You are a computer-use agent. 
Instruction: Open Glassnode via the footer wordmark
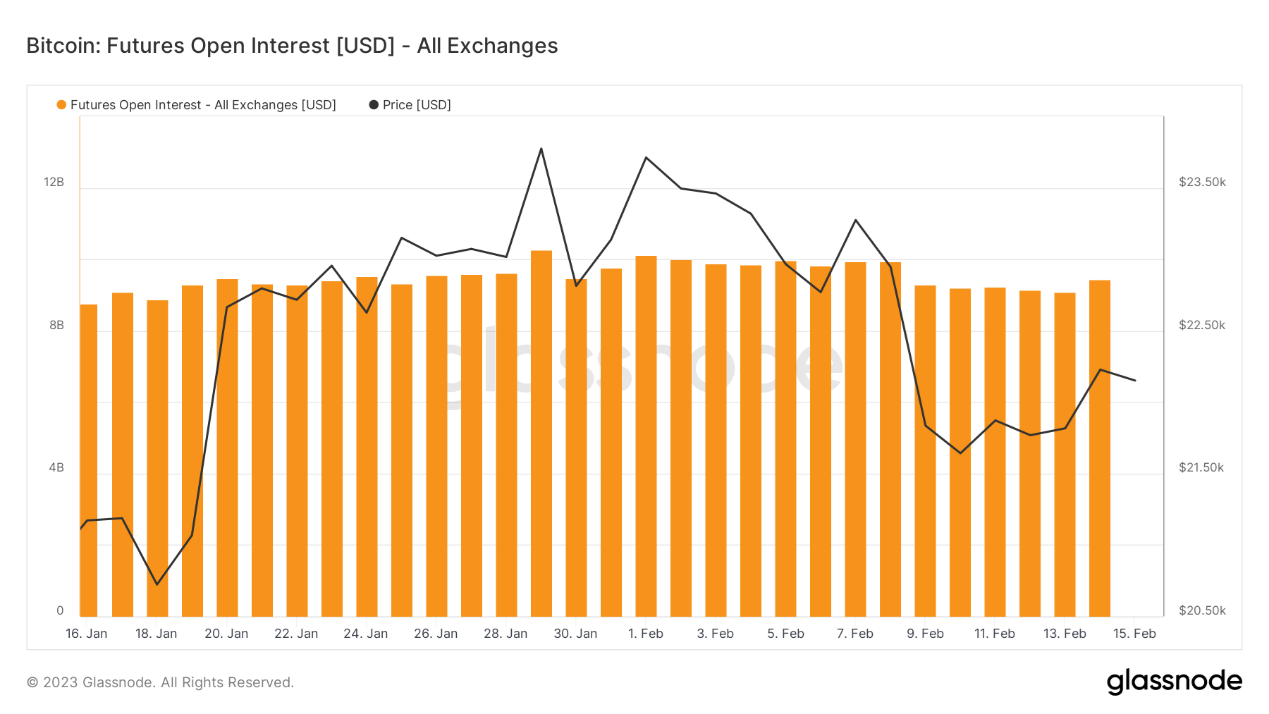click(x=1174, y=682)
